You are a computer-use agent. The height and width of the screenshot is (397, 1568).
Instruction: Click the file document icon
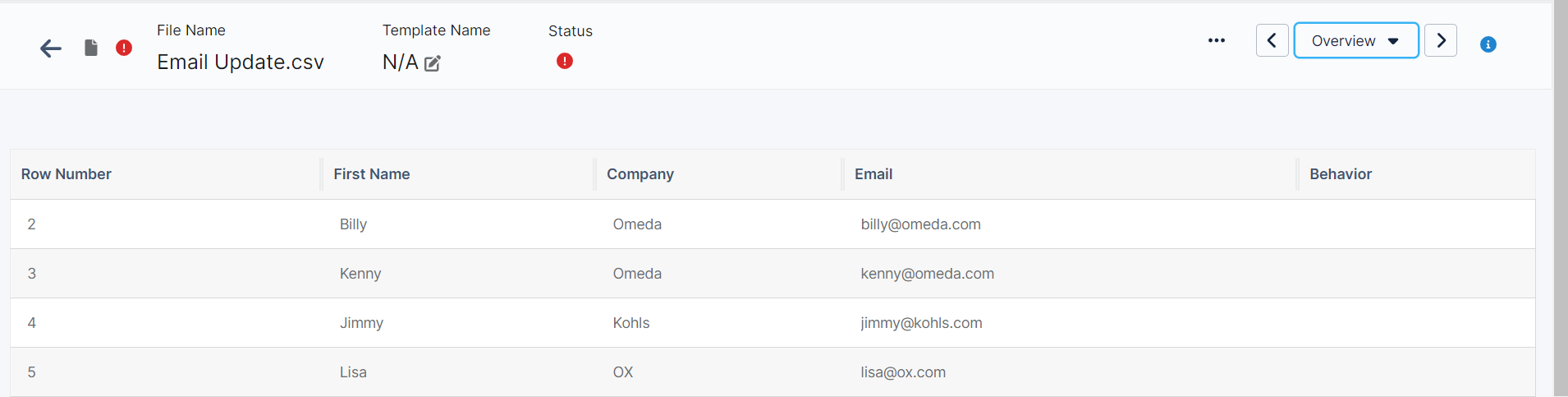click(91, 48)
